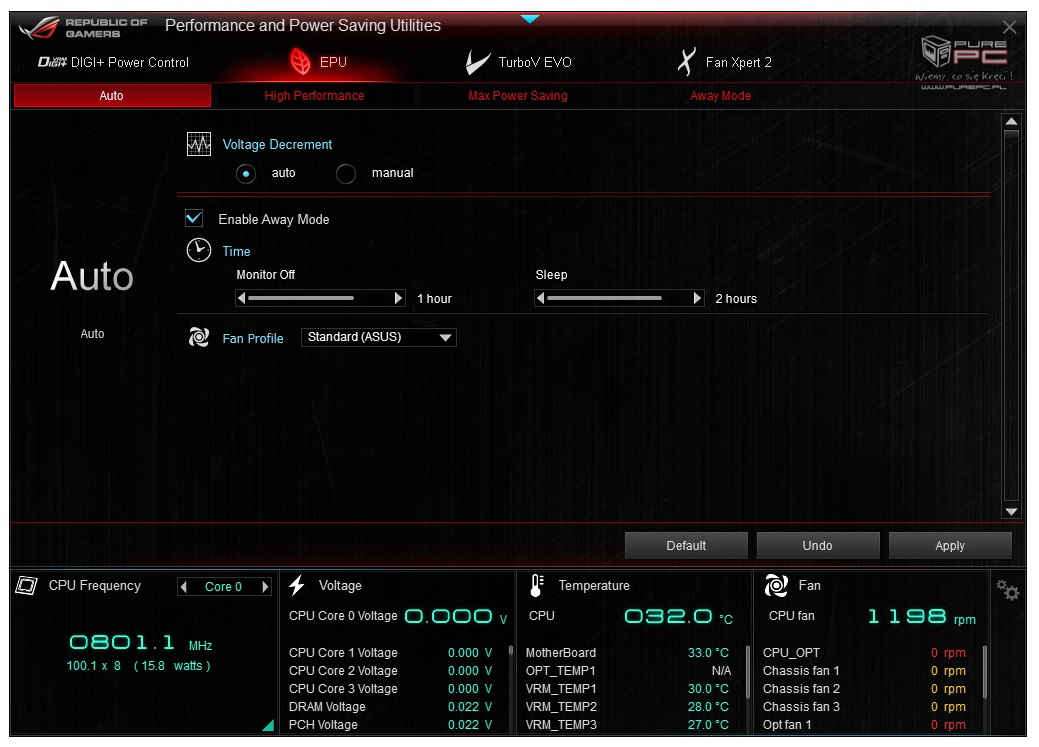Click the Default button
The width and height of the screenshot is (1039, 747).
click(x=686, y=546)
